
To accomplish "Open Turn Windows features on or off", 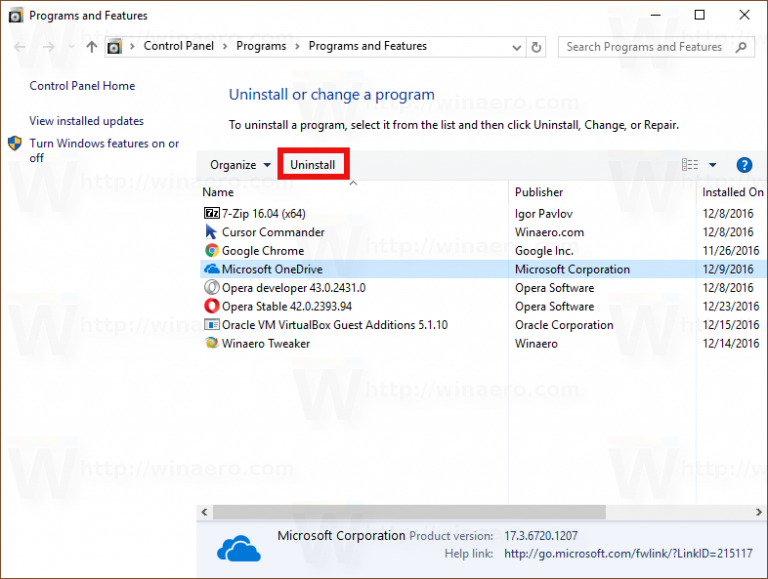I will [104, 150].
